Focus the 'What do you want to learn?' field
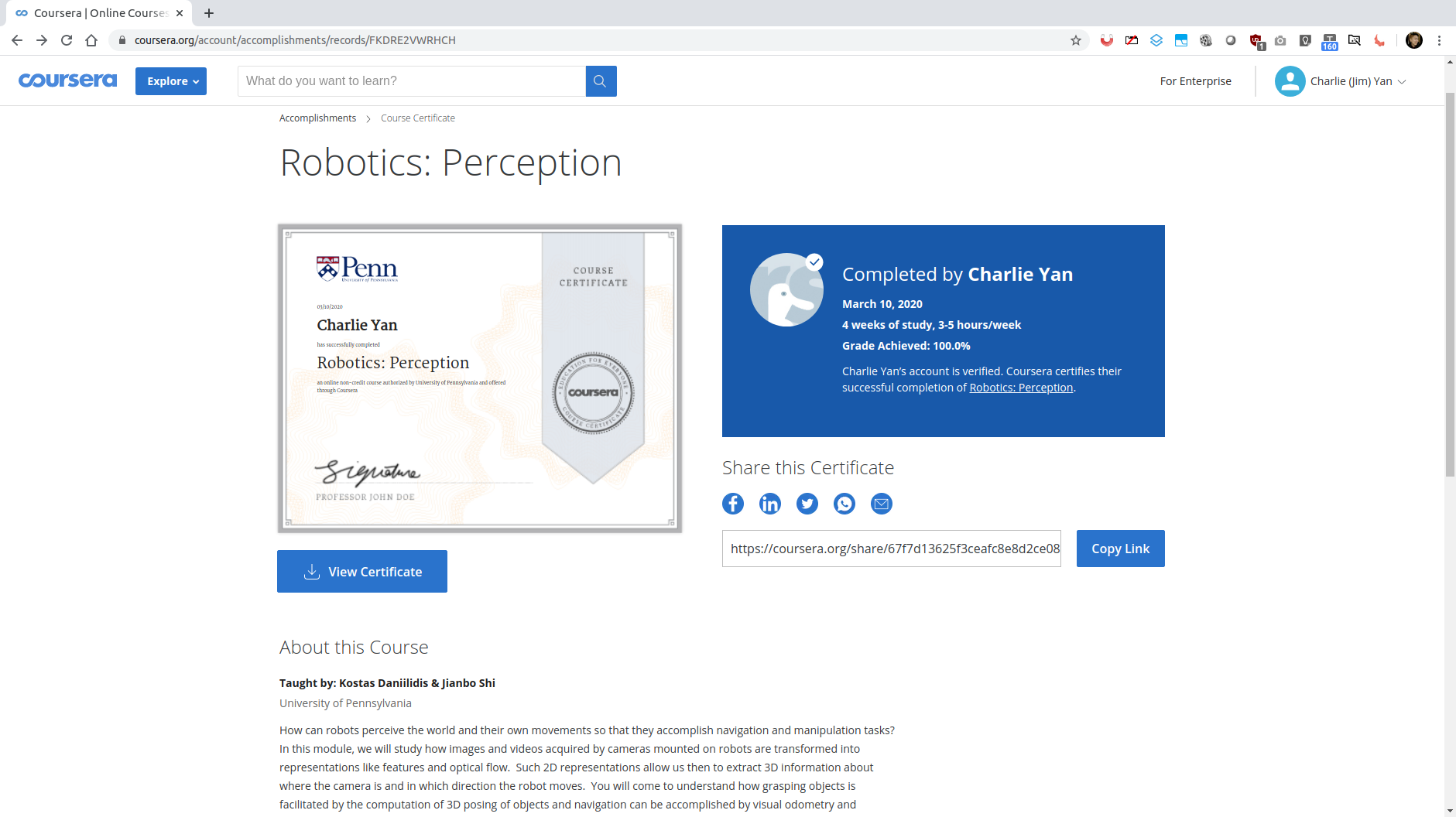The height and width of the screenshot is (817, 1456). 411,81
